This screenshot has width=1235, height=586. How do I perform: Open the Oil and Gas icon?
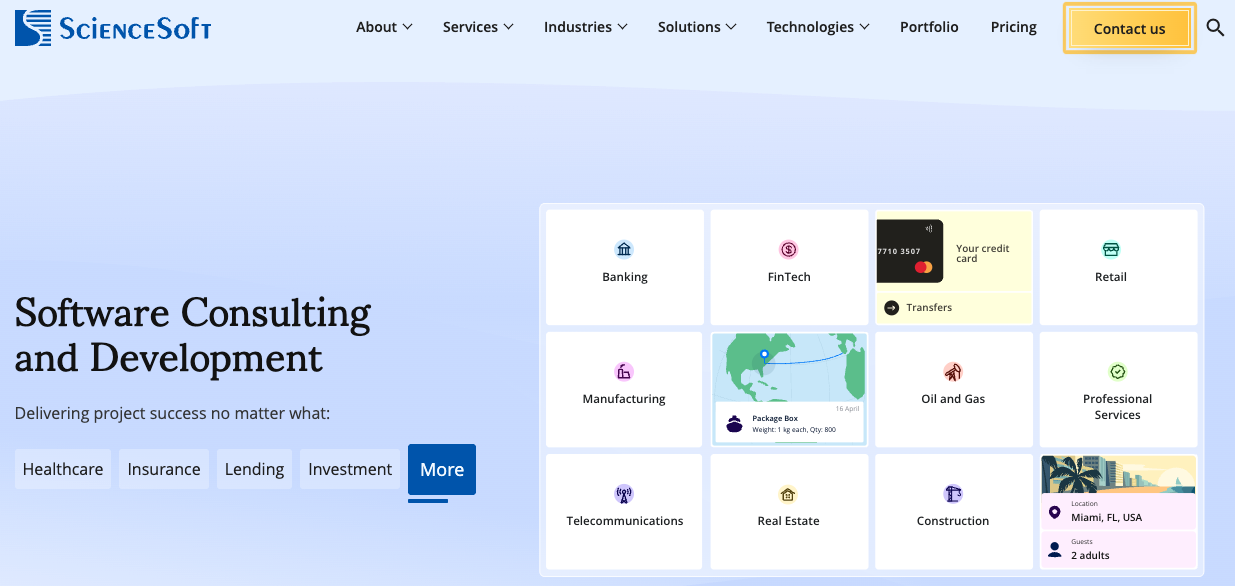(953, 372)
